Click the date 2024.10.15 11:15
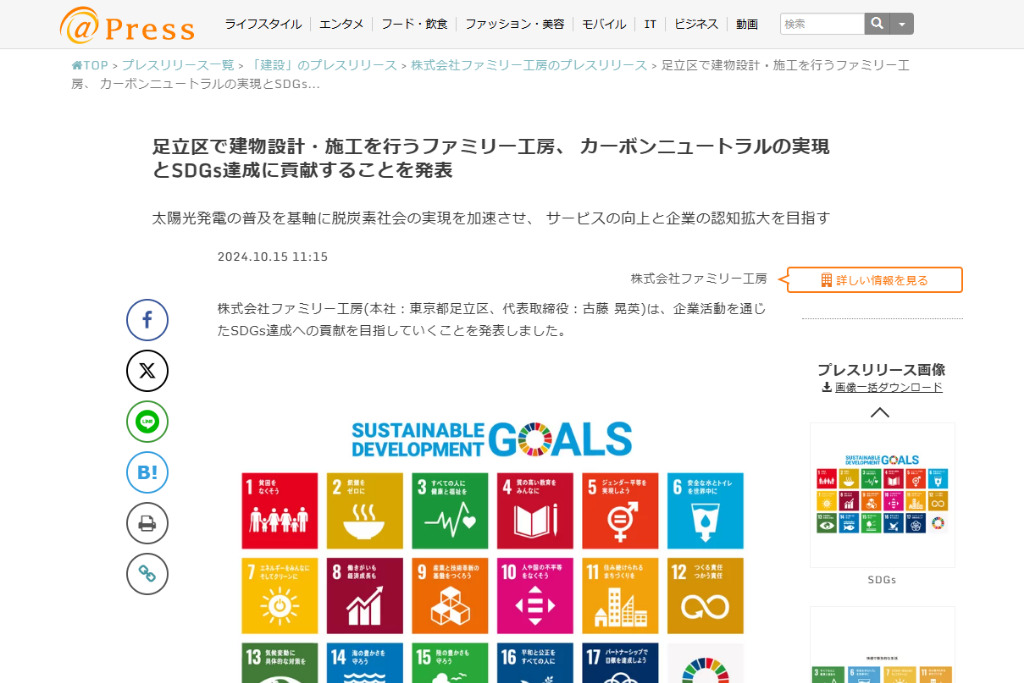This screenshot has width=1024, height=683. tap(272, 257)
